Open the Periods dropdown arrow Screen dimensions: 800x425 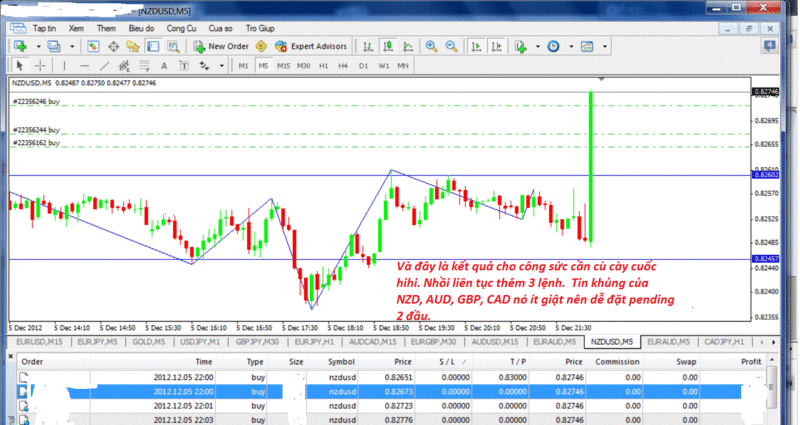pos(571,46)
